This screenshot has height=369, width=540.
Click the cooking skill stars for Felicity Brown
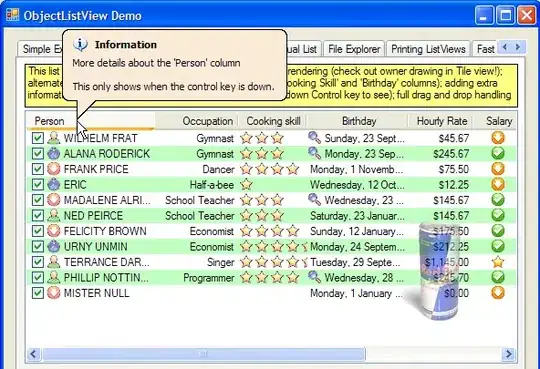click(x=269, y=231)
